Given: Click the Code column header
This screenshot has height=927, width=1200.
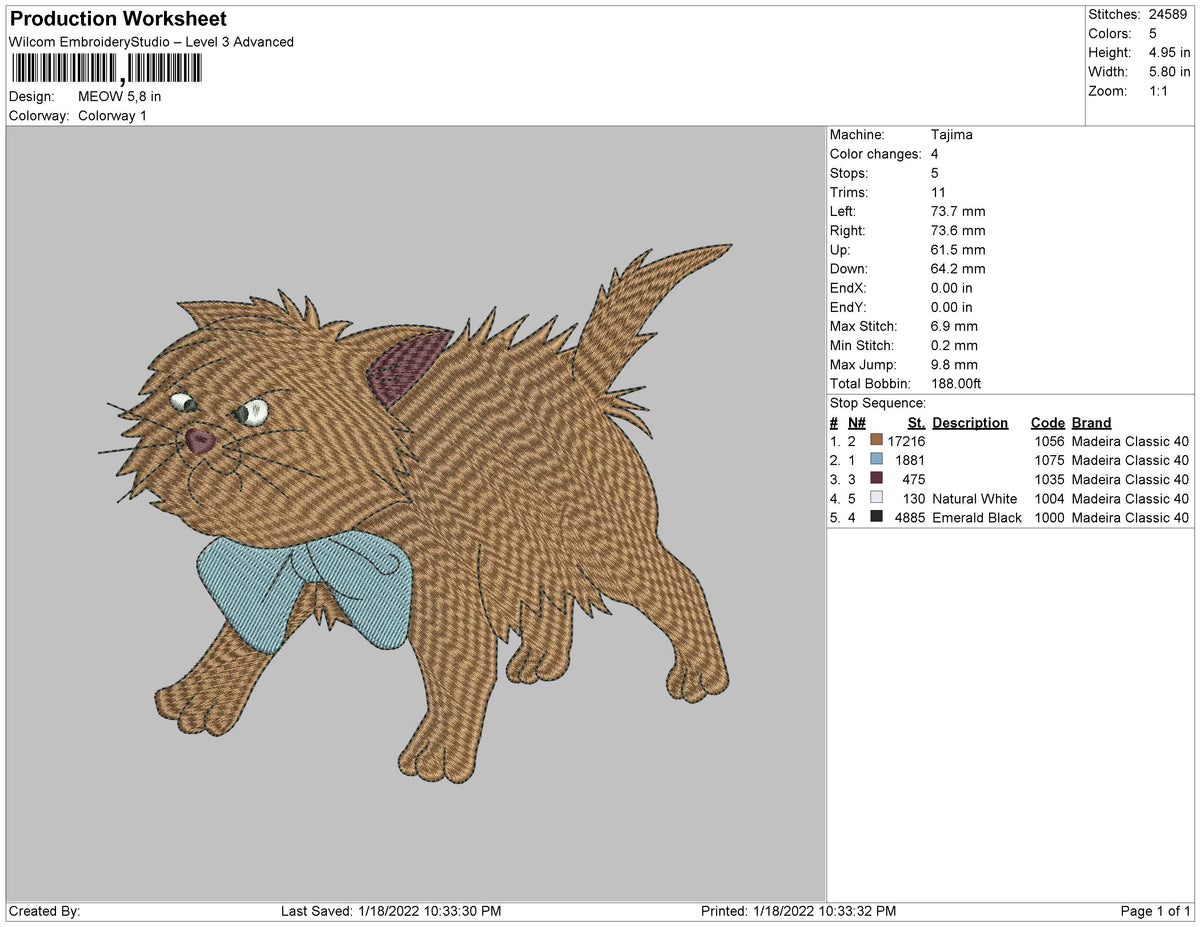Looking at the screenshot, I should click(1047, 422).
